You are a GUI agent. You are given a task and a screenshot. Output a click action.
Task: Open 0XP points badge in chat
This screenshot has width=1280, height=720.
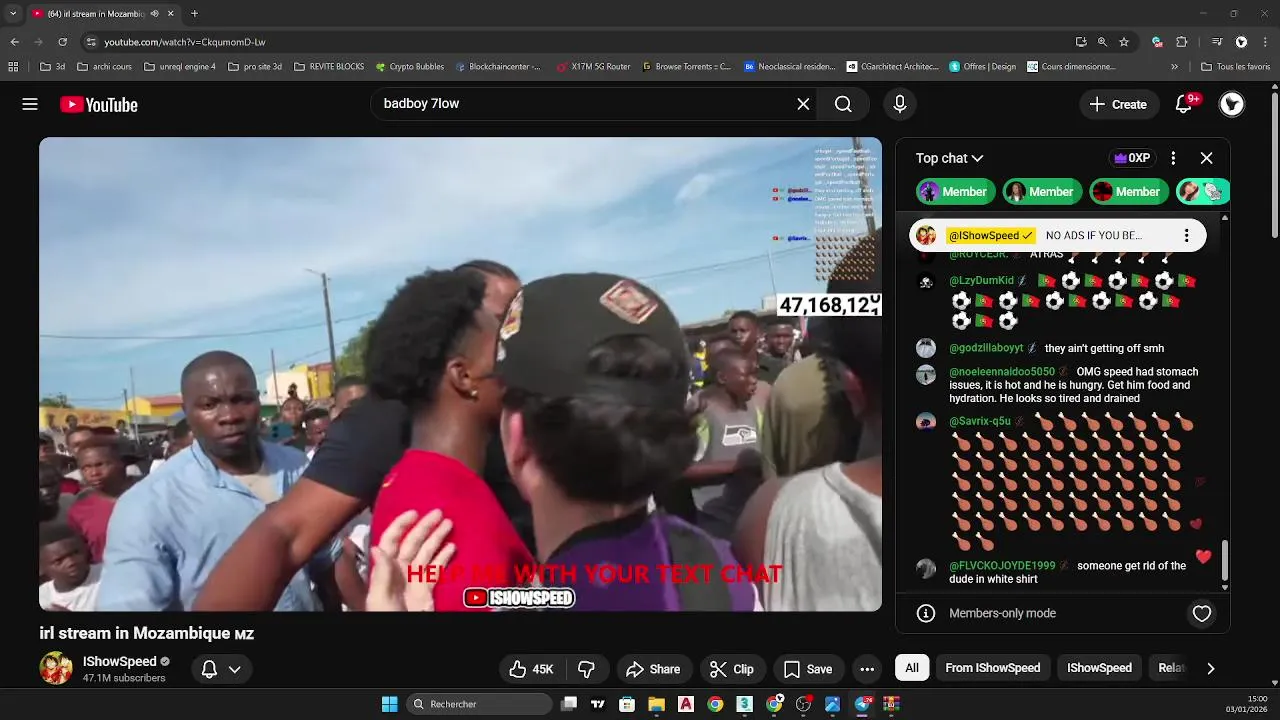(1132, 158)
